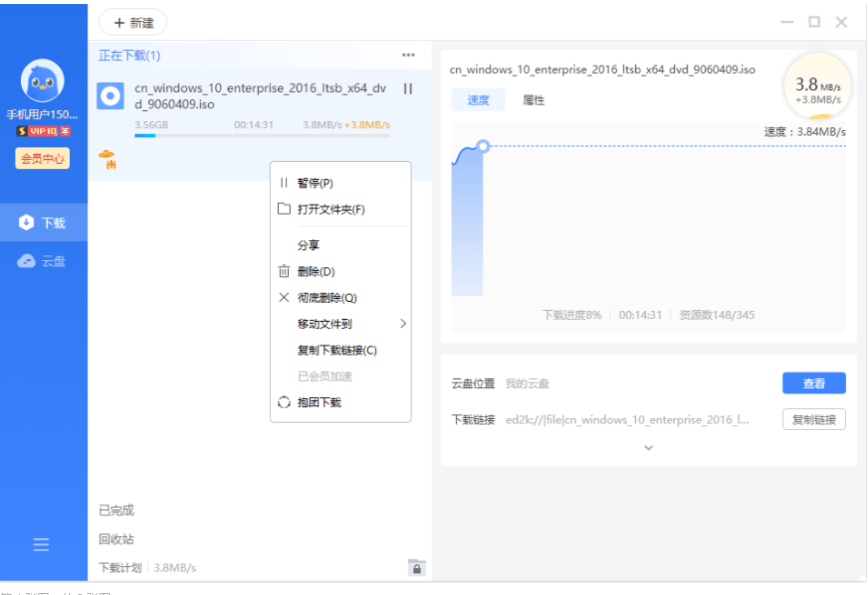The image size is (868, 595).
Task: Click the 下载进度8% status text
Action: [571, 315]
